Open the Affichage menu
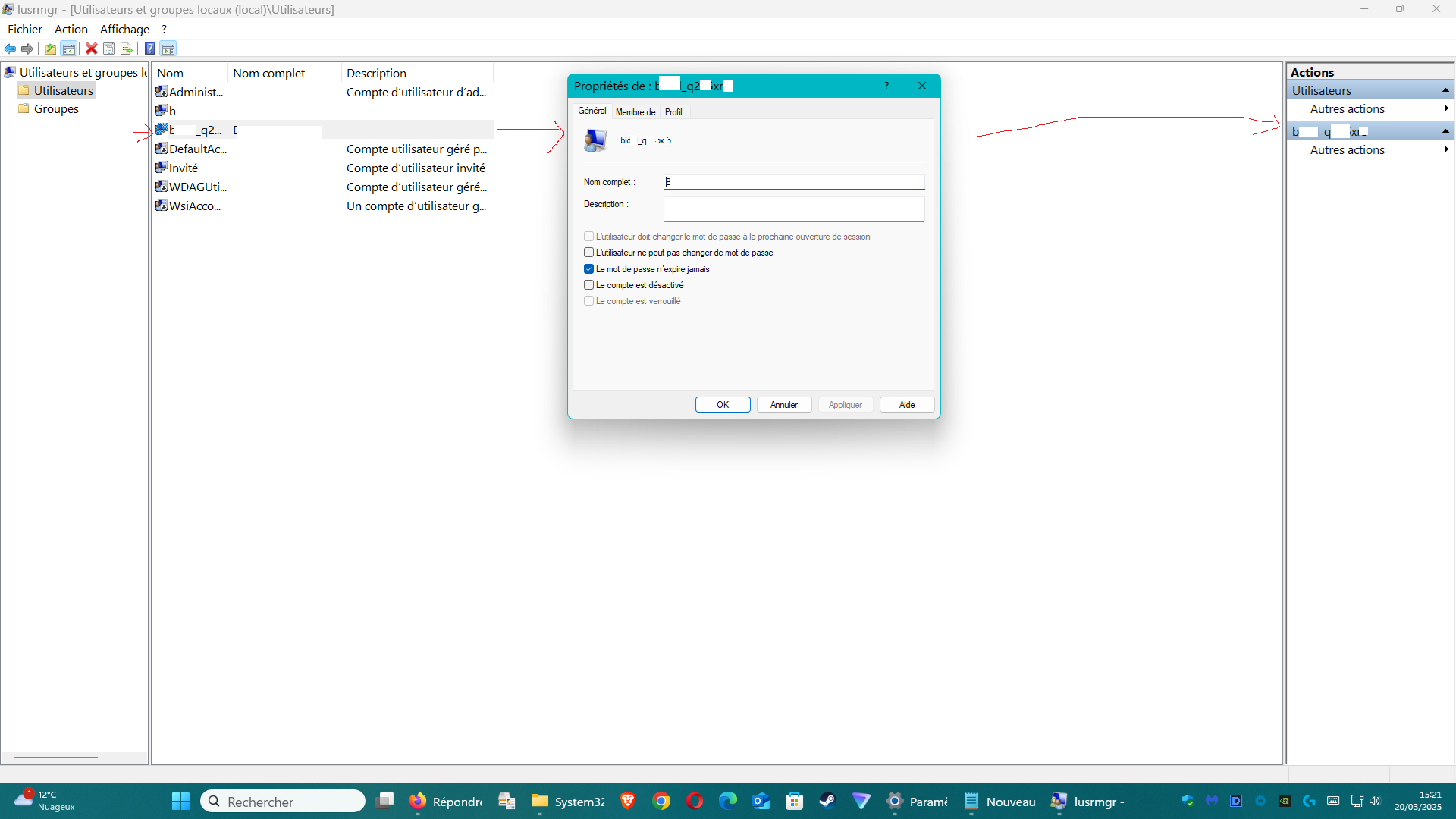The height and width of the screenshot is (819, 1456). (x=124, y=30)
